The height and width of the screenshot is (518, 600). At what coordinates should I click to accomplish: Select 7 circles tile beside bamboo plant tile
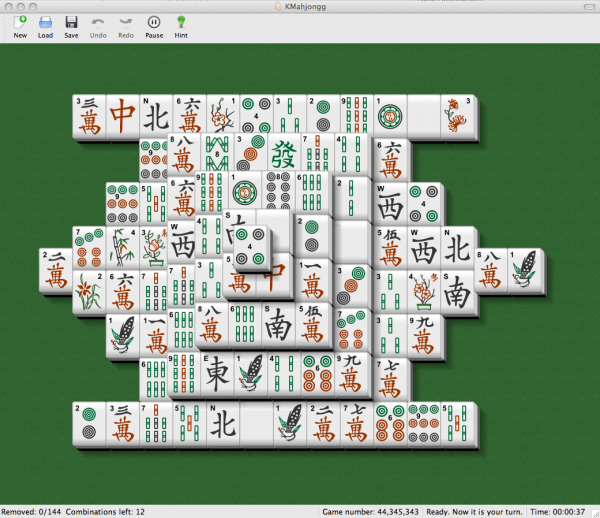click(x=89, y=248)
